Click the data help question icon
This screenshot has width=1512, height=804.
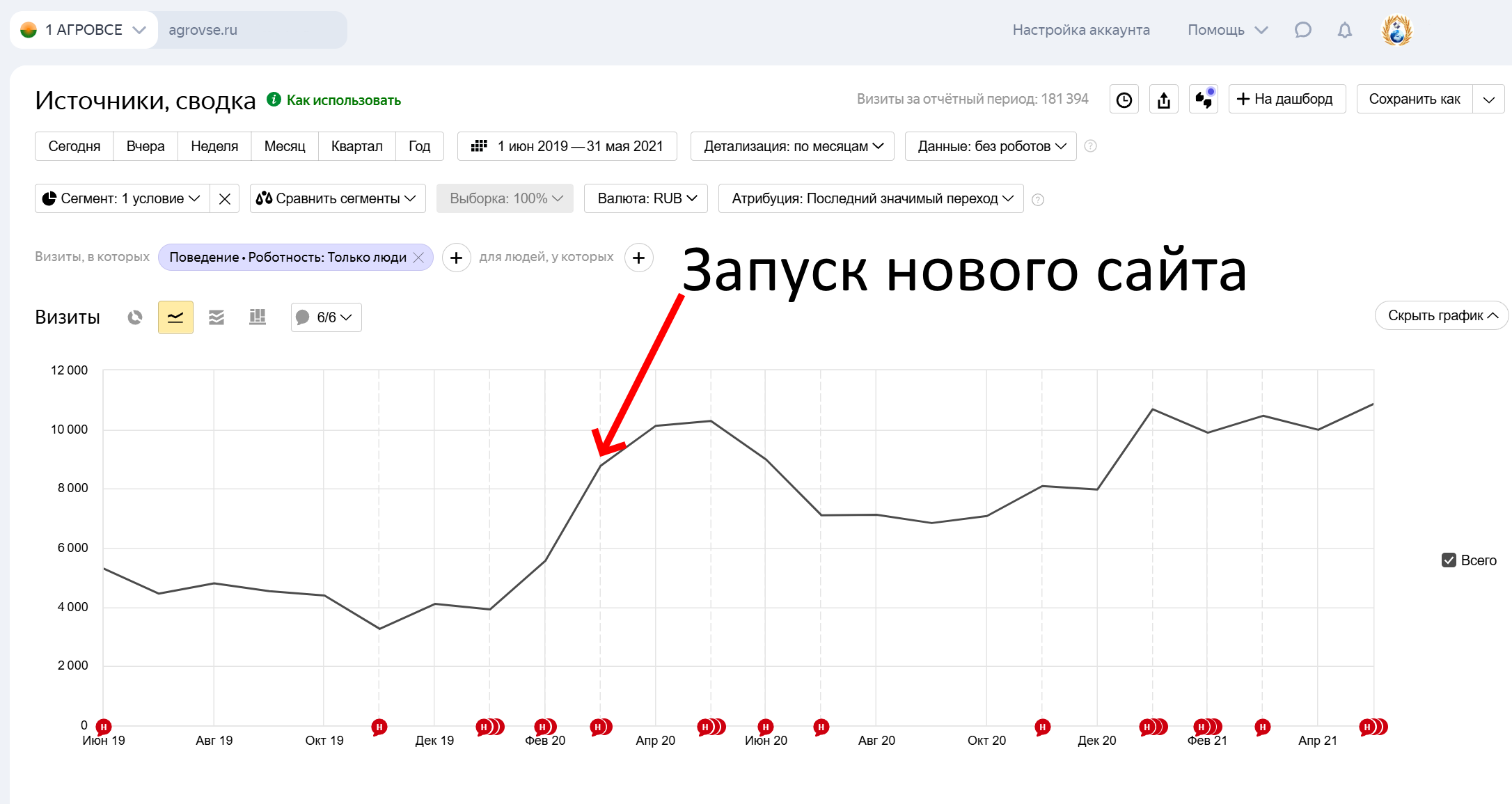click(x=1091, y=146)
